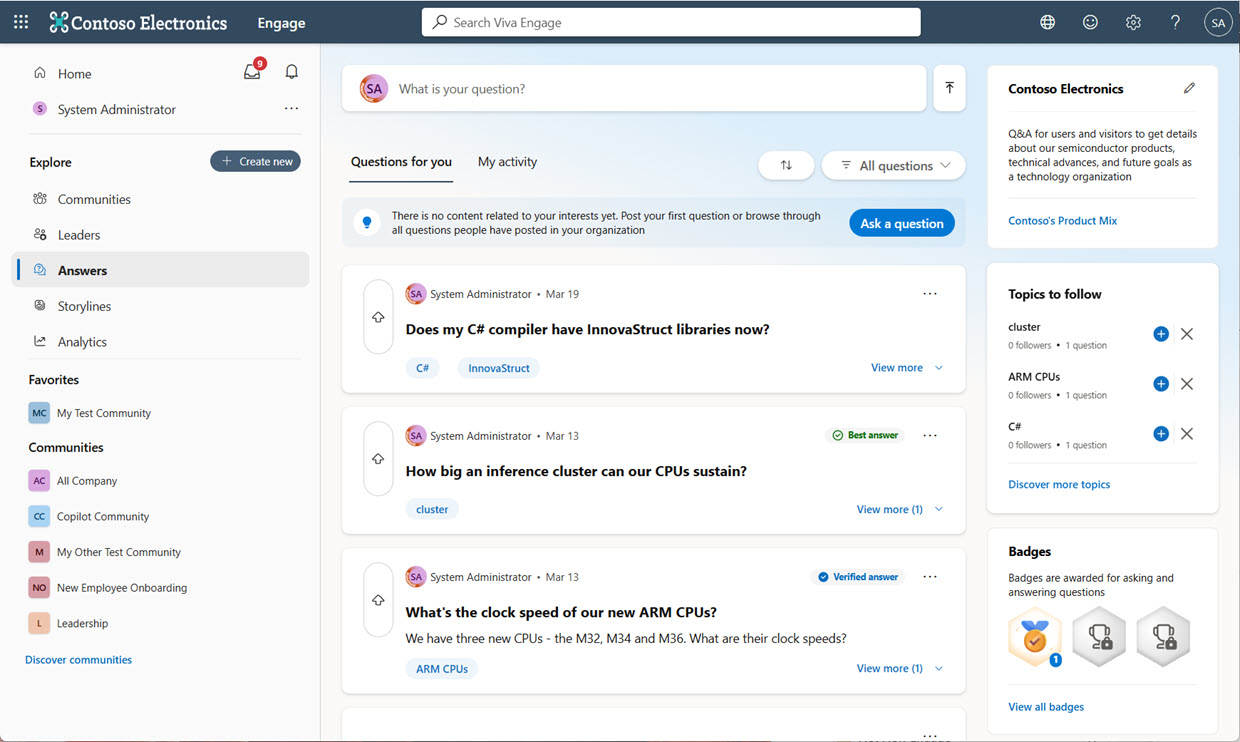Open the Discover more topics link
The image size is (1240, 742).
[x=1059, y=484]
